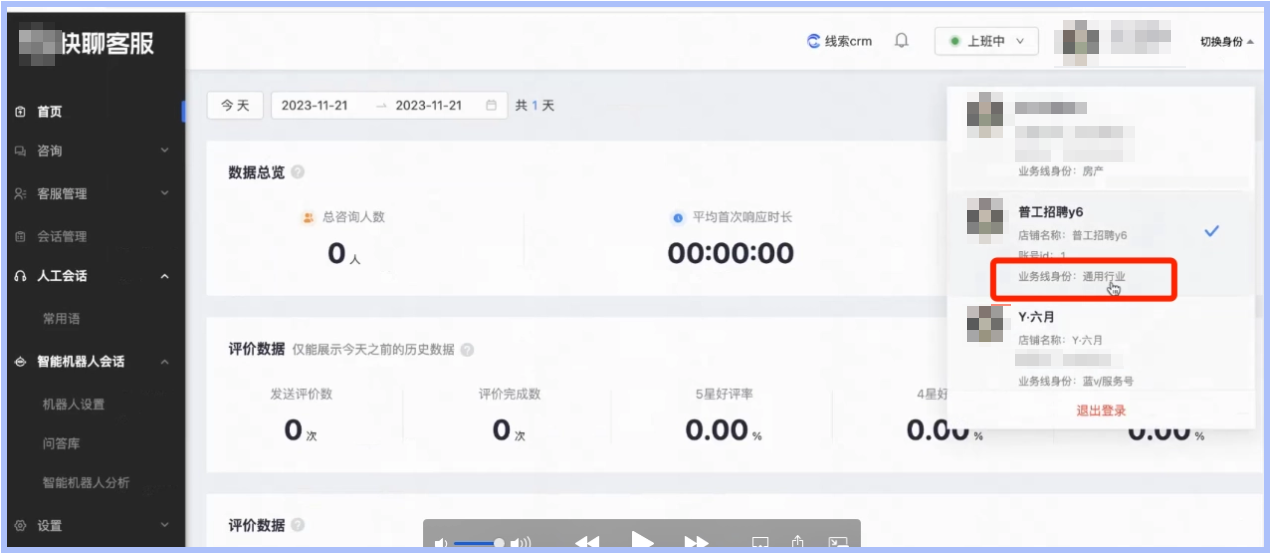Click the help icon next to 数据总览
Image resolution: width=1272 pixels, height=554 pixels.
(x=297, y=172)
